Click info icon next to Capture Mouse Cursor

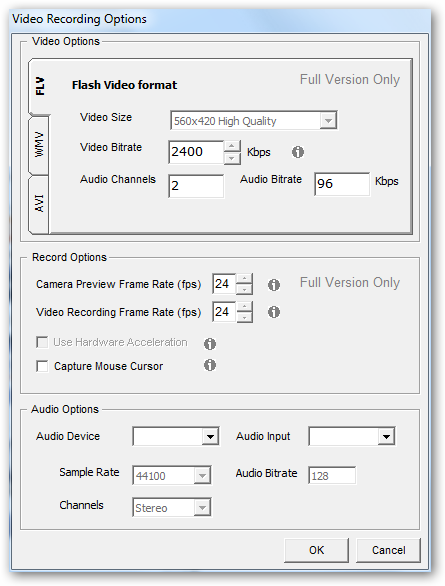tap(210, 365)
